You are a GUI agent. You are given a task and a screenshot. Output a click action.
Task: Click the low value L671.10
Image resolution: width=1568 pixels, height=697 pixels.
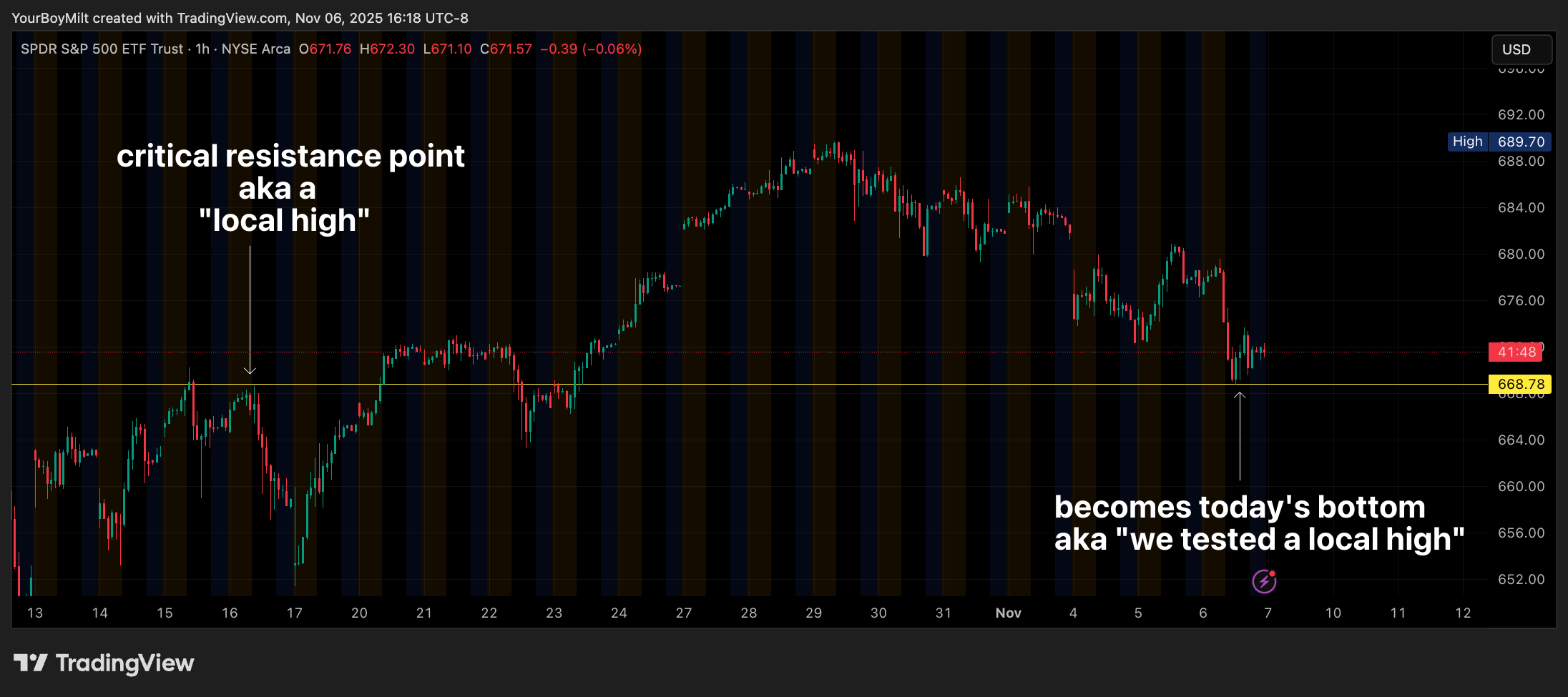click(x=447, y=49)
